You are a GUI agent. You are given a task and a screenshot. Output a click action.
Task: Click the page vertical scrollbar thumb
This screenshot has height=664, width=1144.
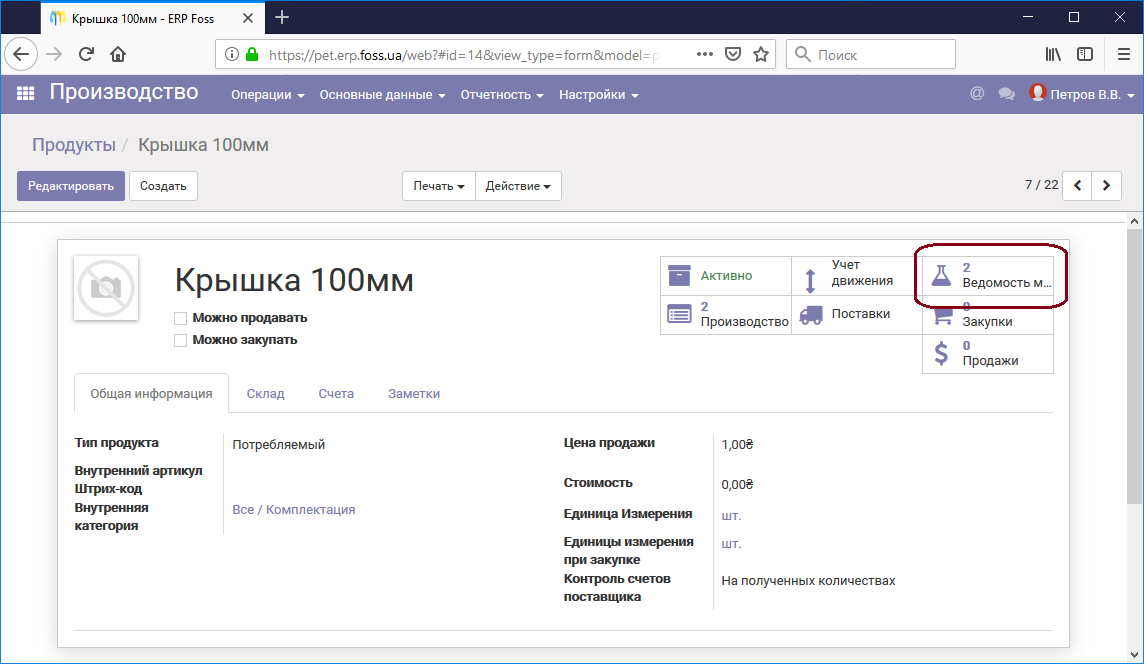point(1135,366)
